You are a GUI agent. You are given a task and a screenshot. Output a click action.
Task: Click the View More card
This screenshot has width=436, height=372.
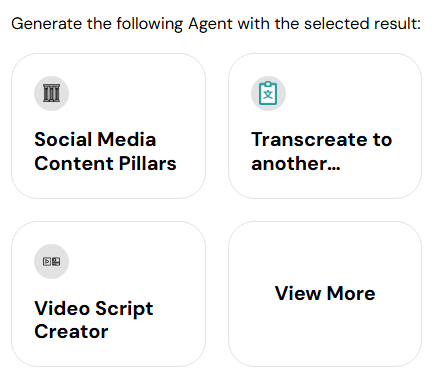pos(325,294)
